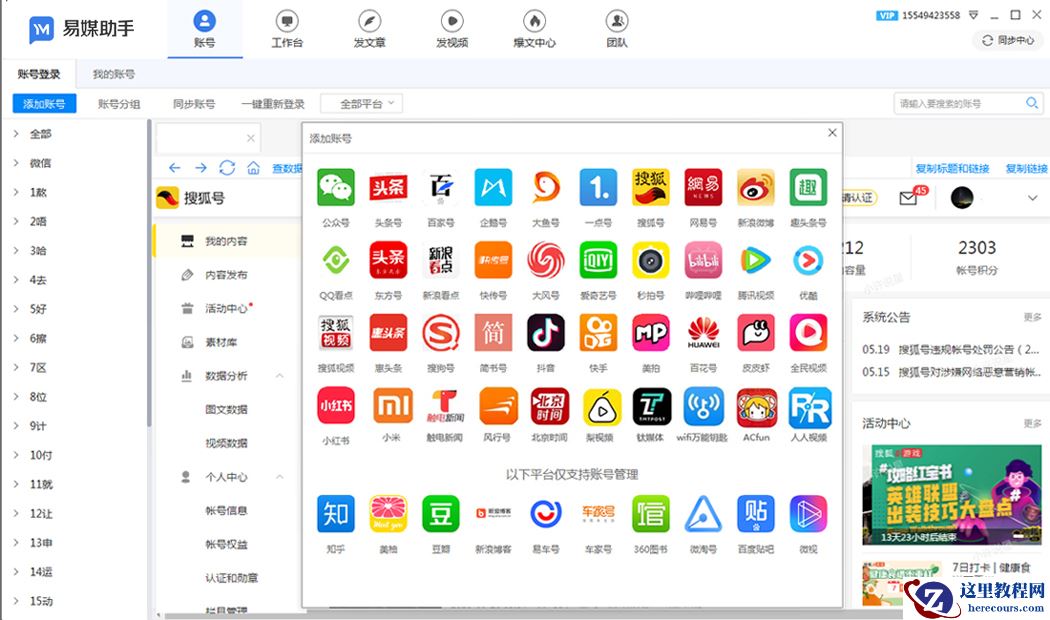The height and width of the screenshot is (620, 1050).
Task: Click 一键重新登录 button
Action: pos(273,104)
